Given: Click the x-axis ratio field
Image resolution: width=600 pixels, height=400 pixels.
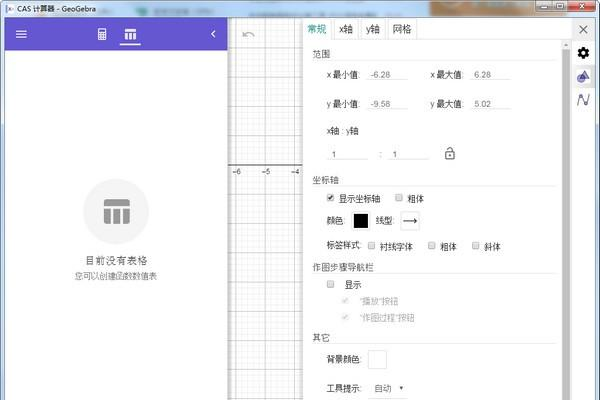Looking at the screenshot, I should pyautogui.click(x=347, y=154).
